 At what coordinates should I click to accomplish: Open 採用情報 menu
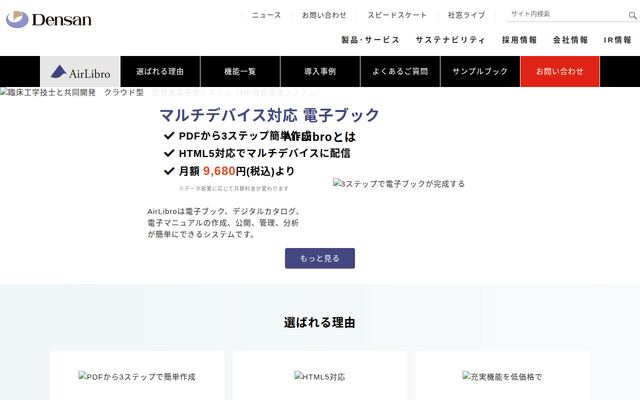[519, 40]
